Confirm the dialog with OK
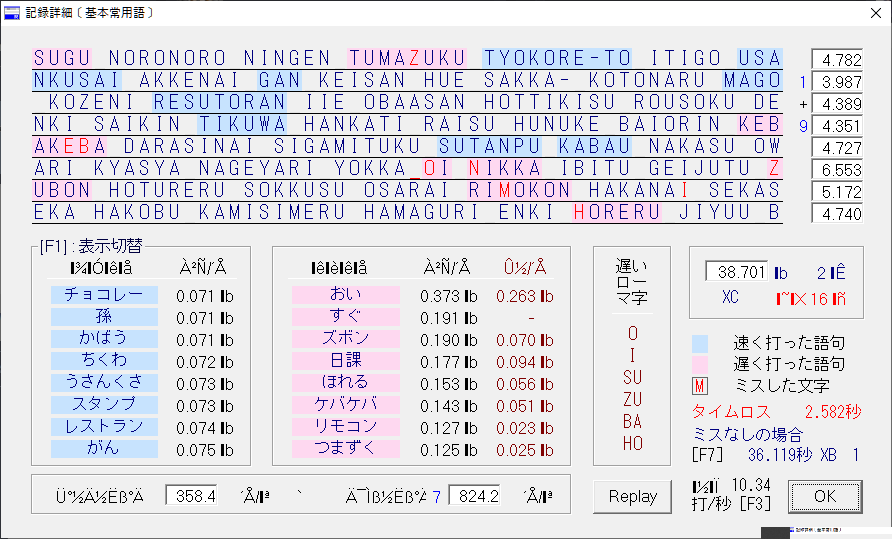Screen dimensions: 892x539 pyautogui.click(x=825, y=496)
